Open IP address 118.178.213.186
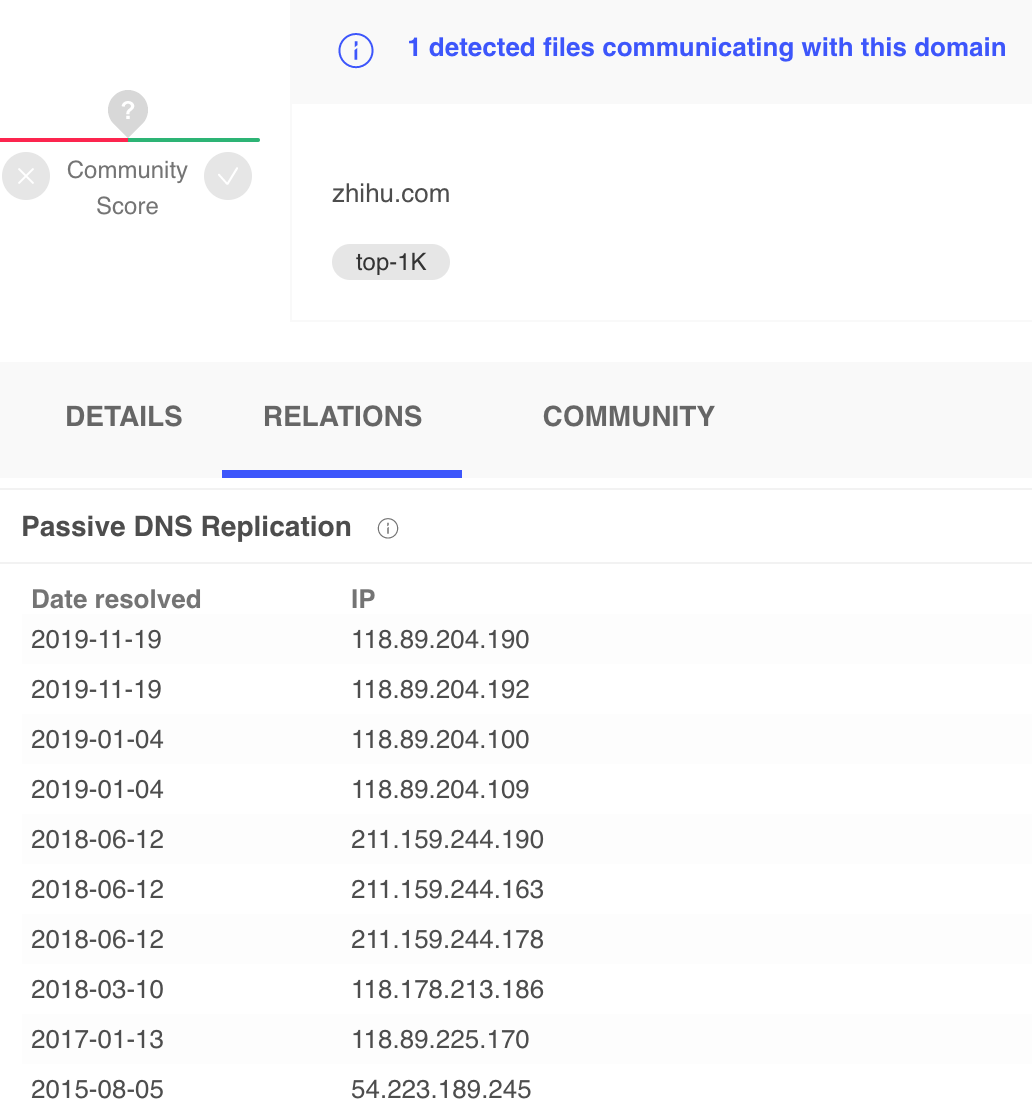This screenshot has height=1116, width=1032. point(447,990)
